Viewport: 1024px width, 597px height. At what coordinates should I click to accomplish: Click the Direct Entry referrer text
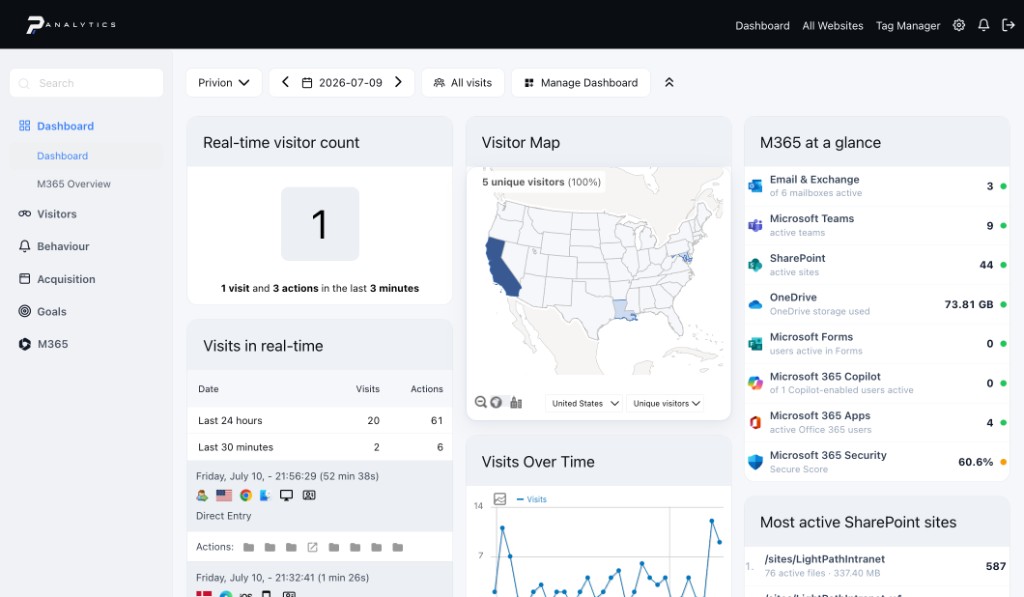(x=223, y=515)
